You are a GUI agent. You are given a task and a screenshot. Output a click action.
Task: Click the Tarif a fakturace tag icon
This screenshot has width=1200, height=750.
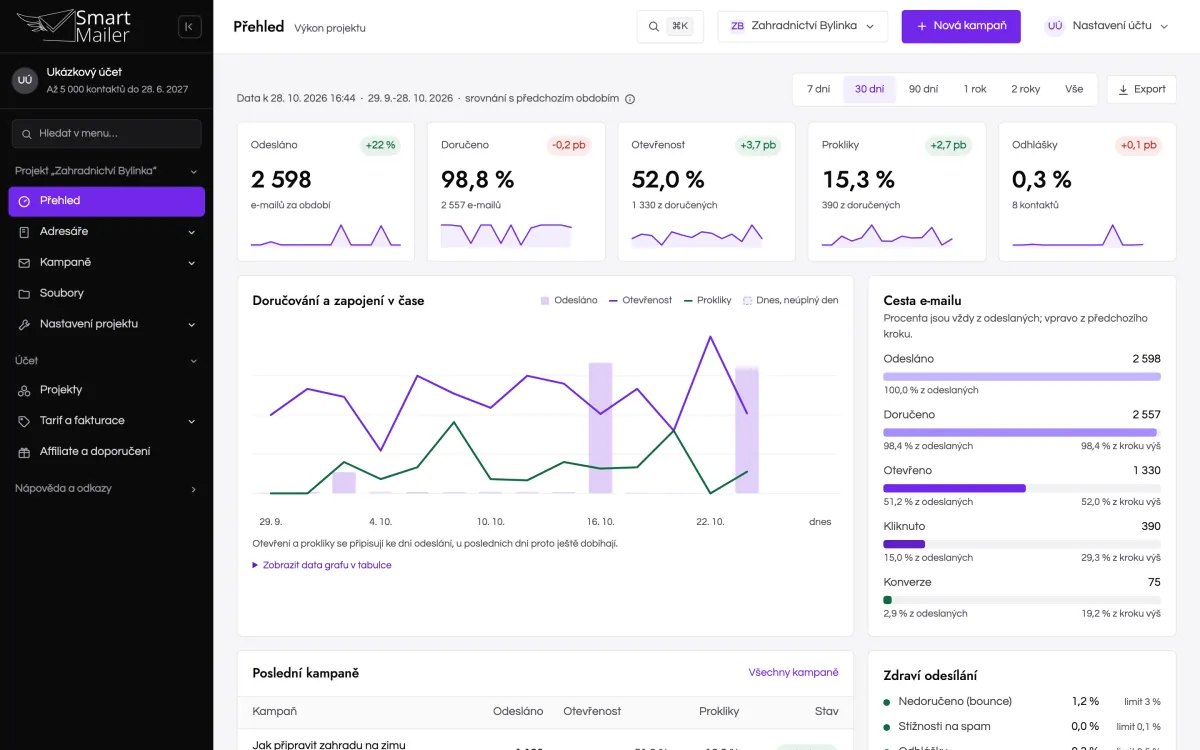[24, 421]
